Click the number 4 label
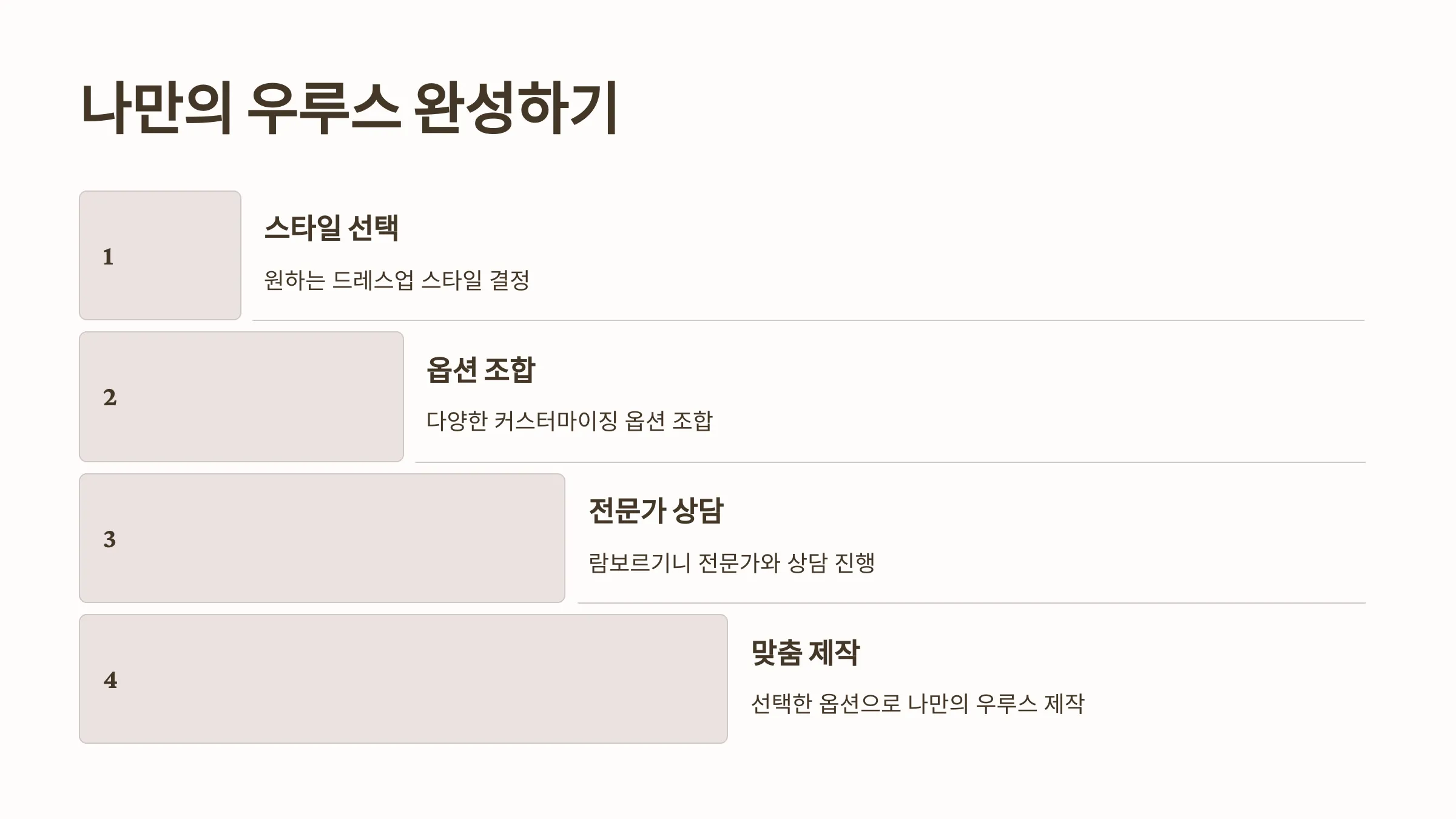 coord(110,679)
